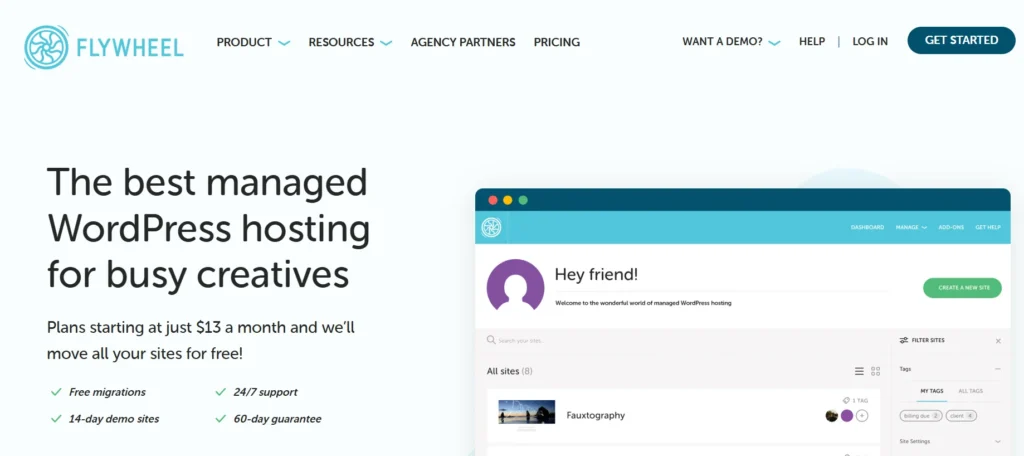1024x456 pixels.
Task: Go to Agency Partners page
Action: pyautogui.click(x=463, y=42)
